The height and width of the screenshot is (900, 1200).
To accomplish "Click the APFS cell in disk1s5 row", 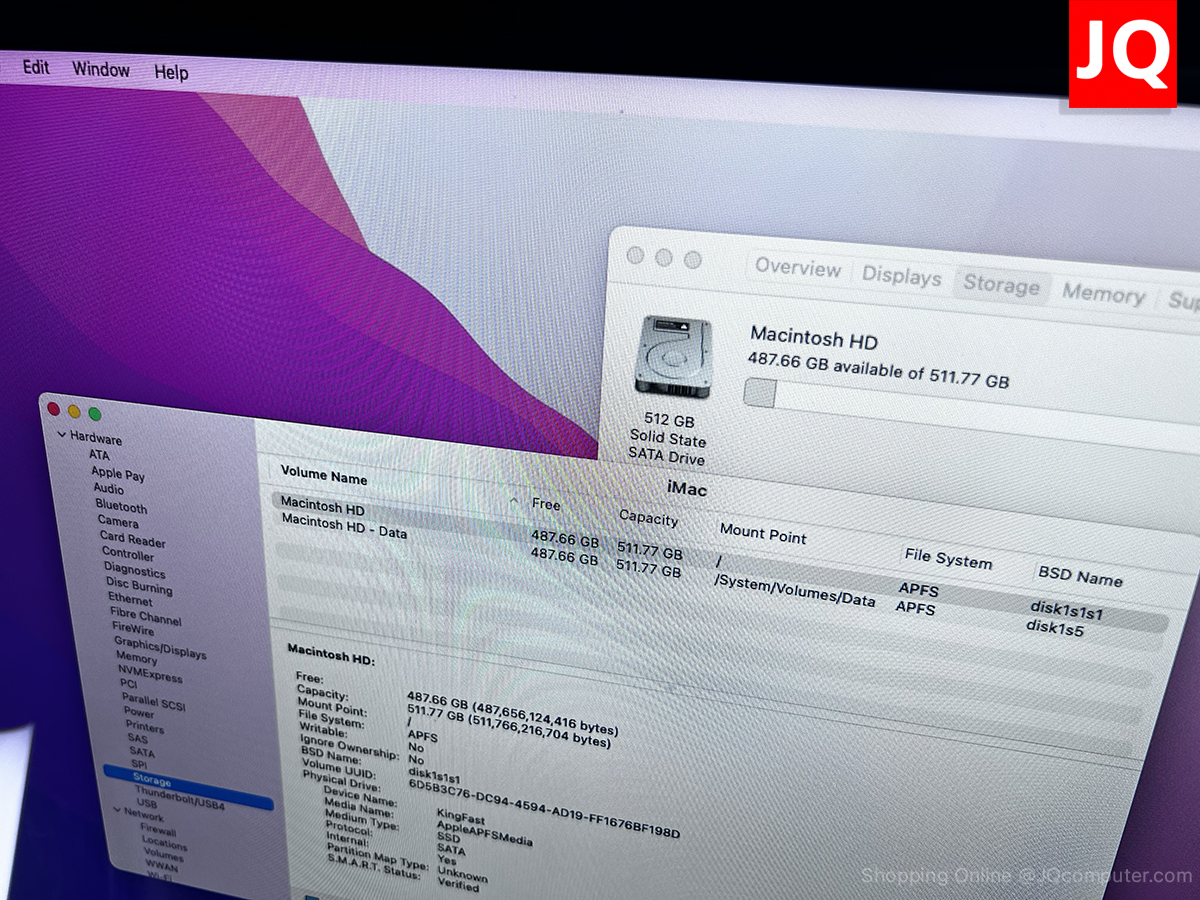I will pyautogui.click(x=915, y=607).
